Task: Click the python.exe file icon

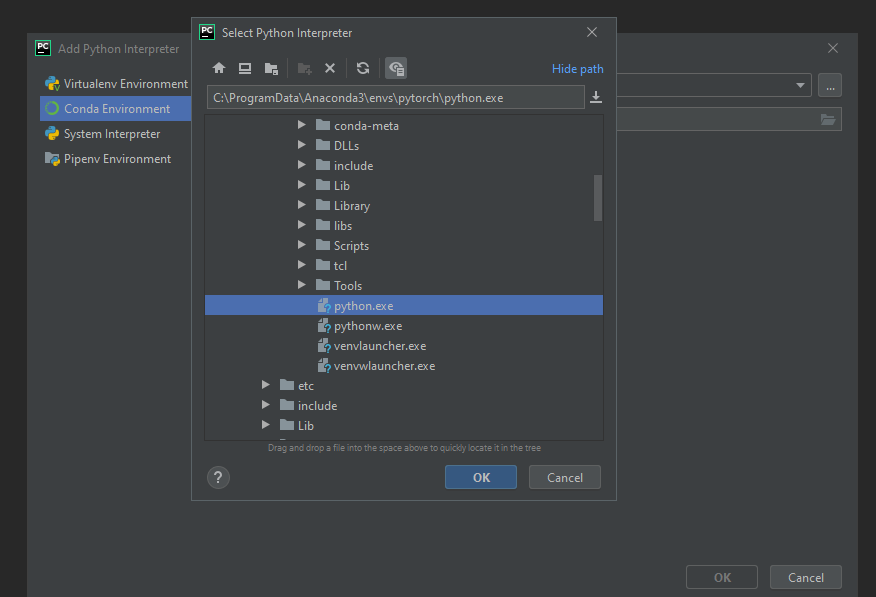Action: point(324,305)
